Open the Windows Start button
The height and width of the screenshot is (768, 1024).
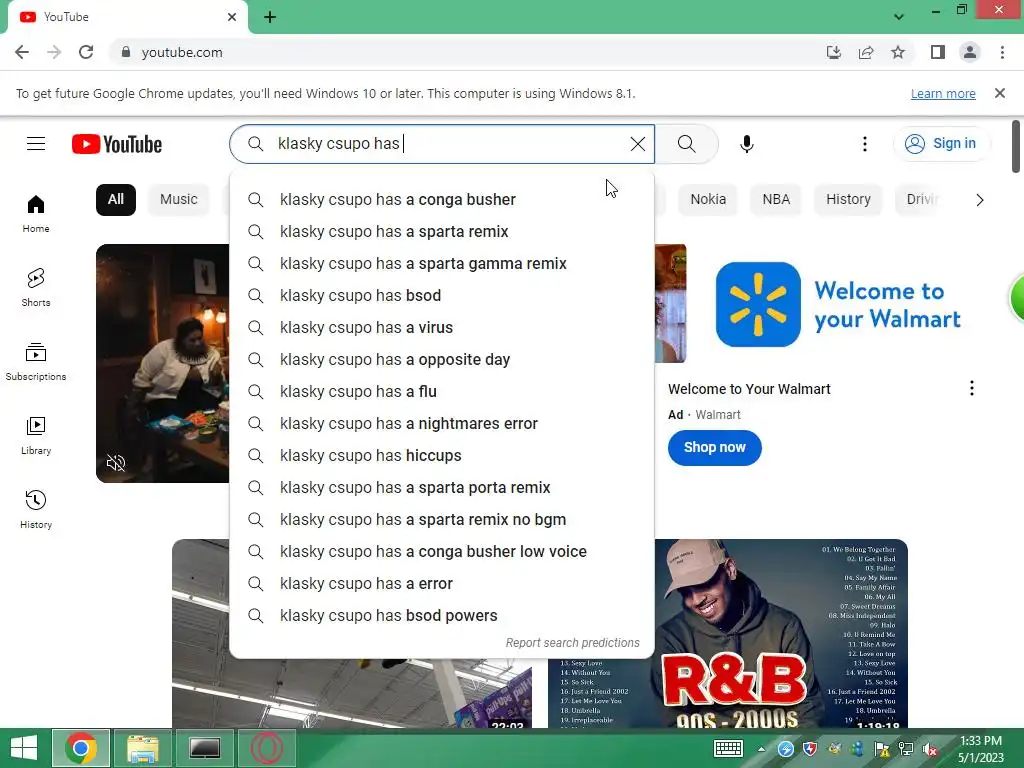point(24,748)
